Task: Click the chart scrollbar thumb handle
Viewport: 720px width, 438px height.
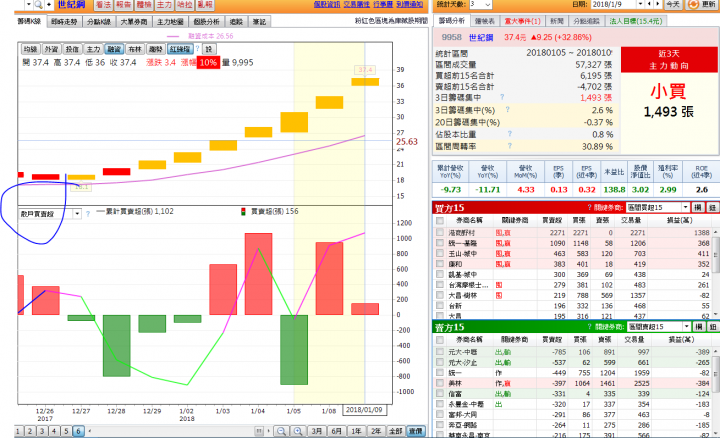Action: pos(259,431)
